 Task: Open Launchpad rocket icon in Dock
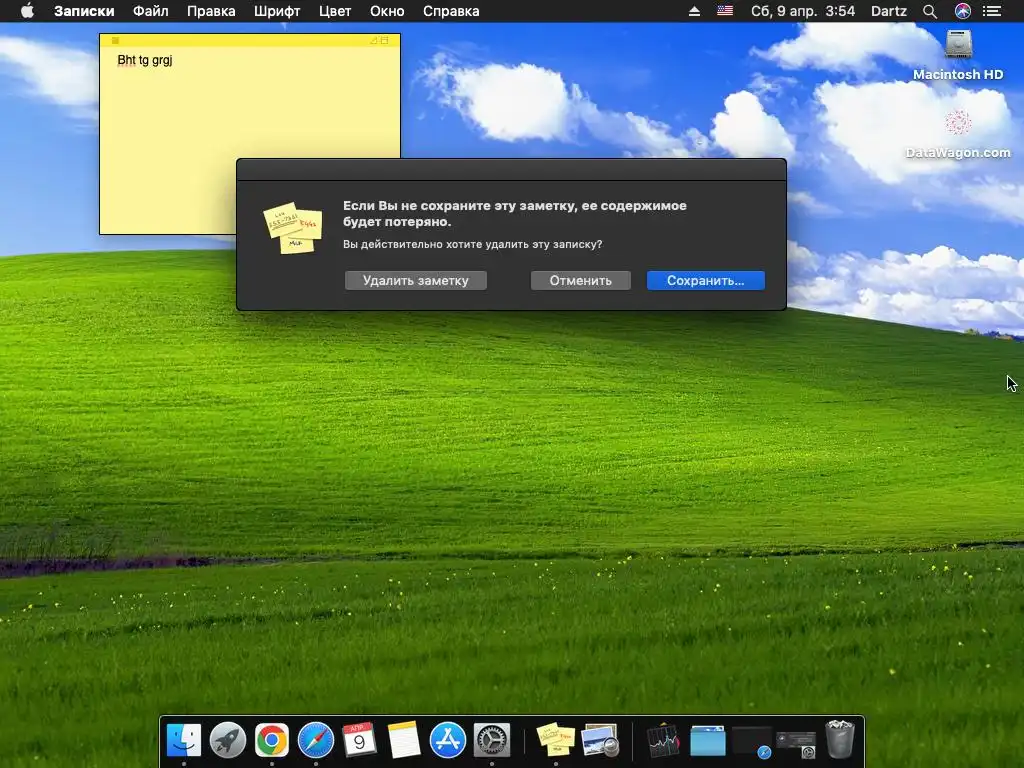(228, 740)
